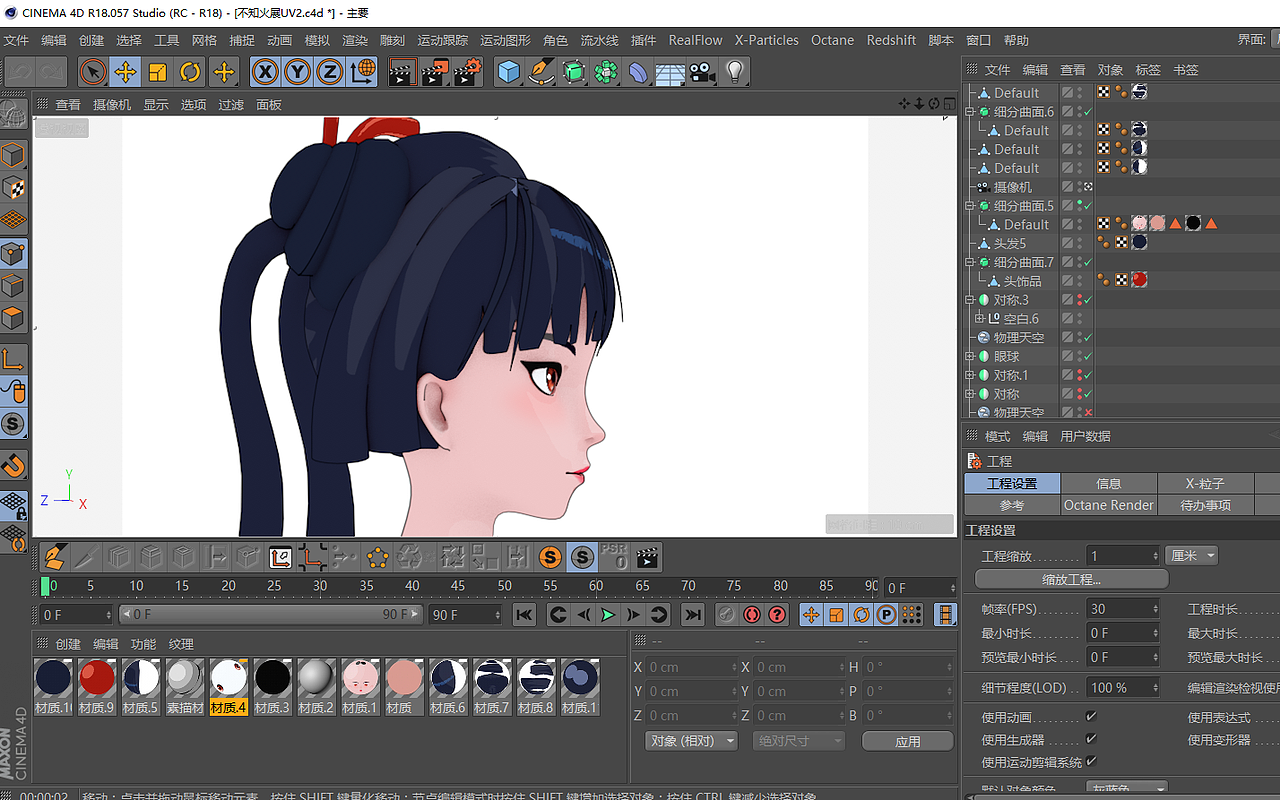
Task: Select the Rotate tool in the toolbar
Action: [188, 72]
